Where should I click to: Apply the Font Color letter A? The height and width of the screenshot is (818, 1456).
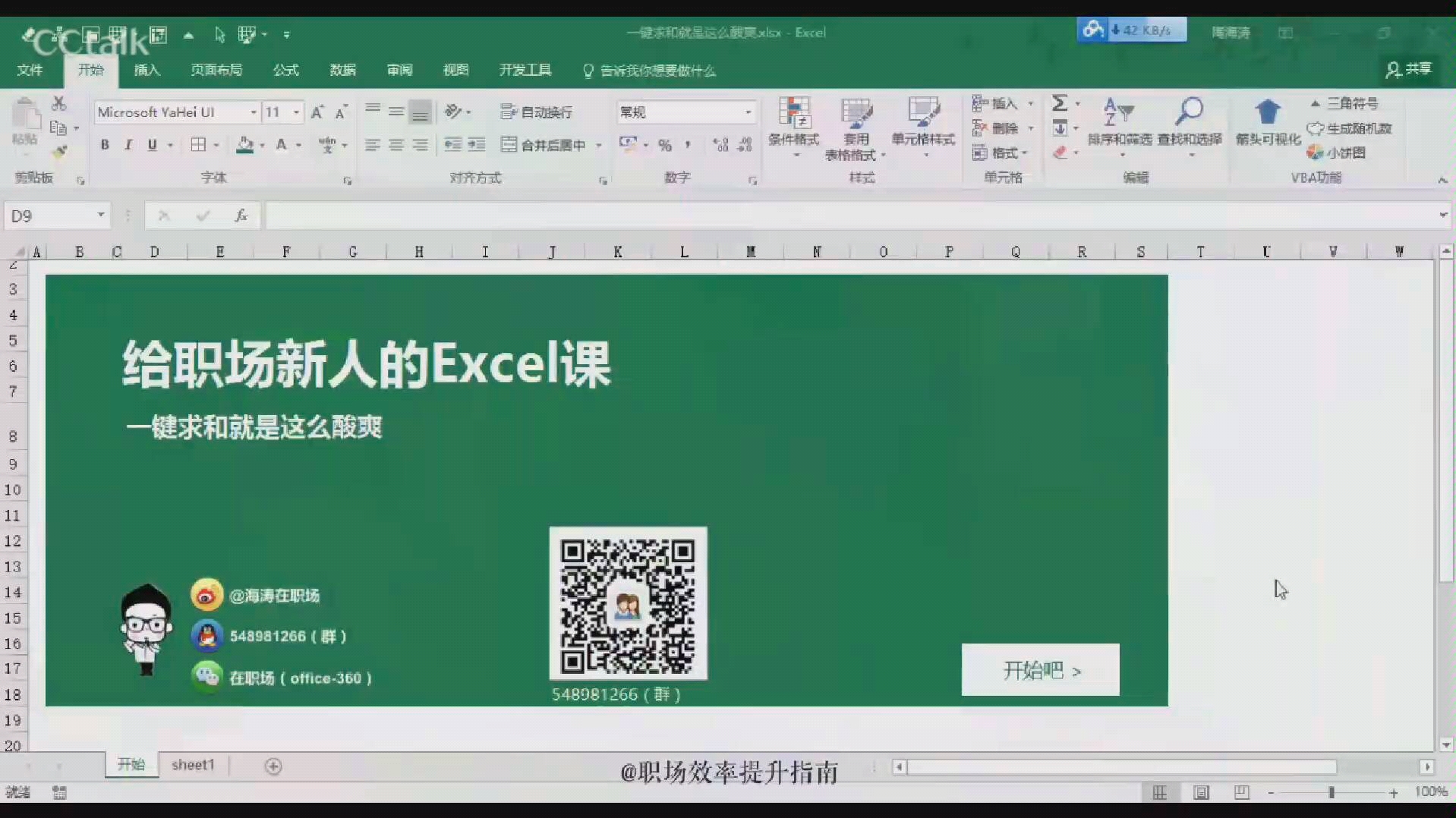coord(282,145)
